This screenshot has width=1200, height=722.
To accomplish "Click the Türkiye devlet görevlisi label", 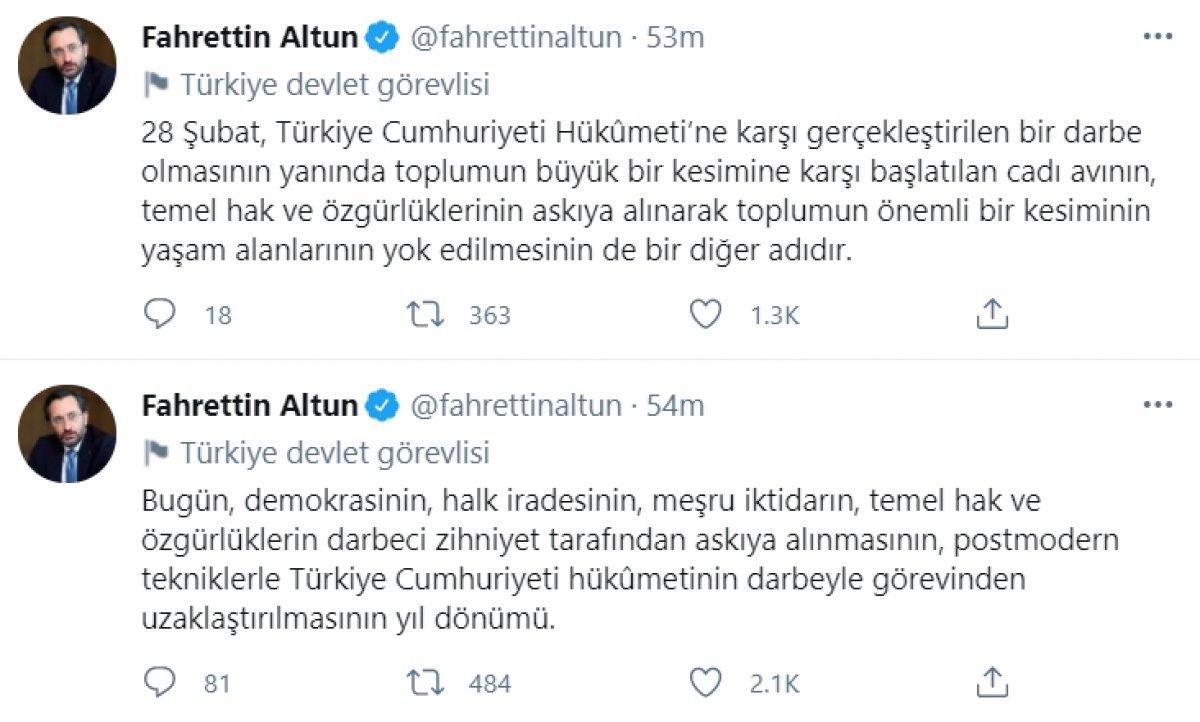I will 335,85.
